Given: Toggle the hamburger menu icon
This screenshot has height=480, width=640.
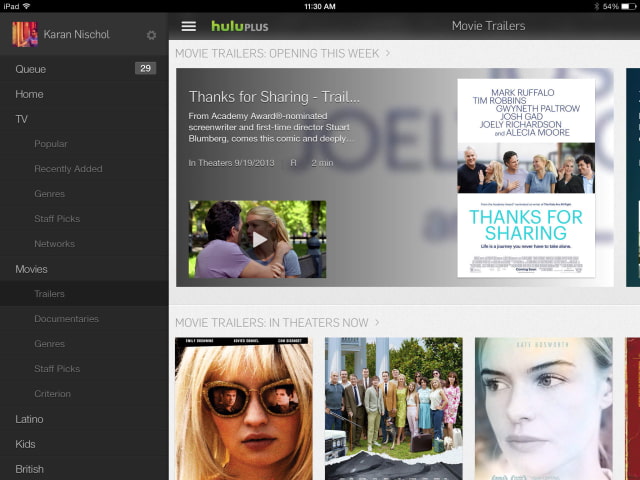Looking at the screenshot, I should point(188,26).
